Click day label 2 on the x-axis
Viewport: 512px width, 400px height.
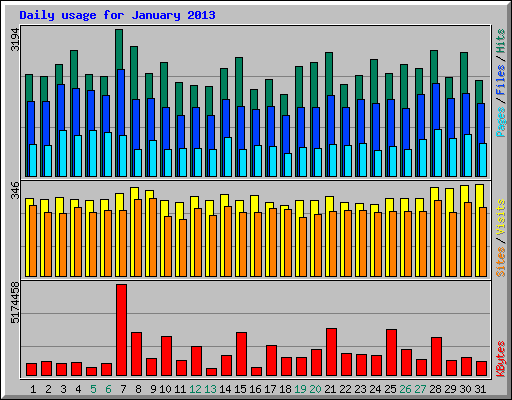pos(48,389)
